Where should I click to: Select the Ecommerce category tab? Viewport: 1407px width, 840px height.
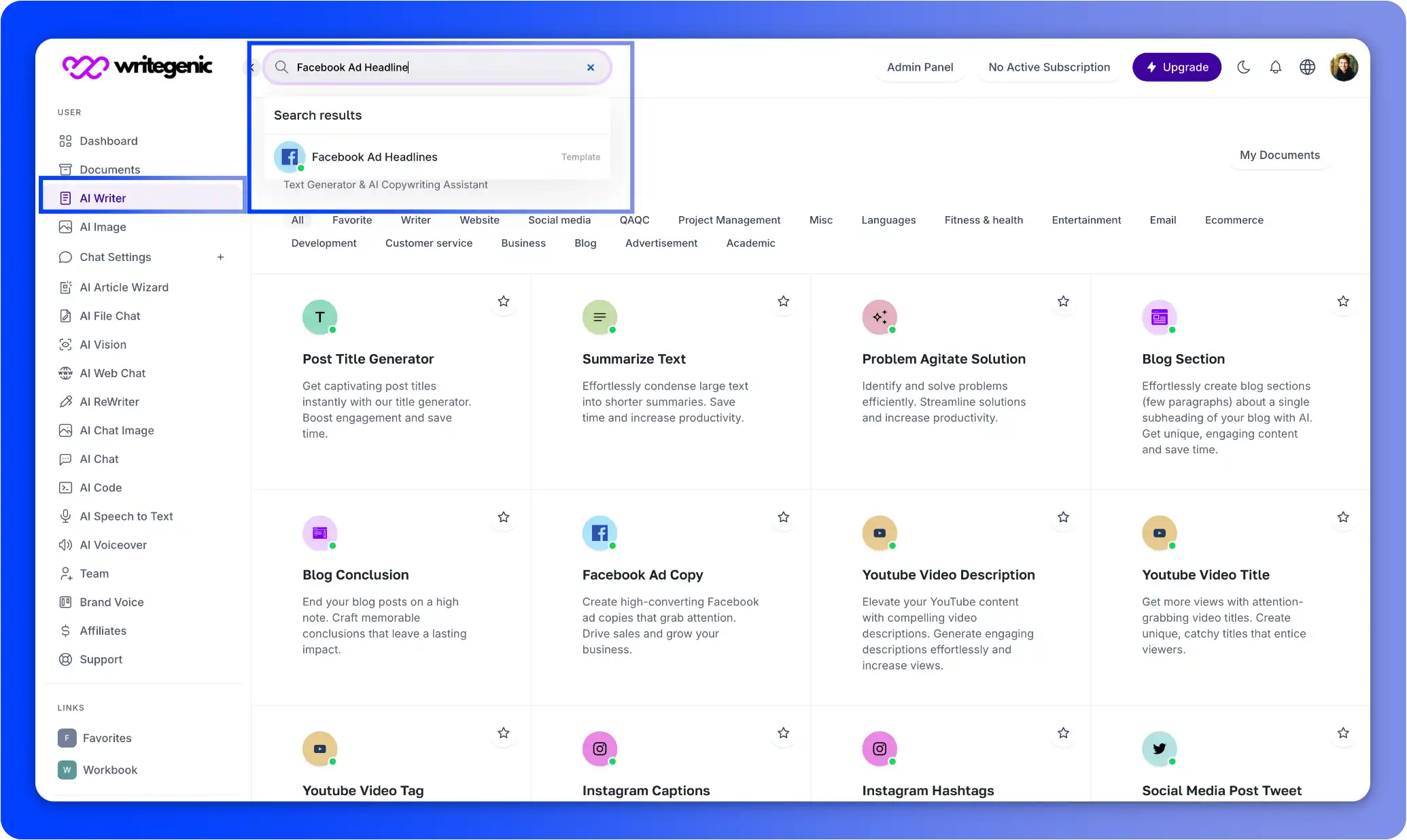pyautogui.click(x=1234, y=220)
